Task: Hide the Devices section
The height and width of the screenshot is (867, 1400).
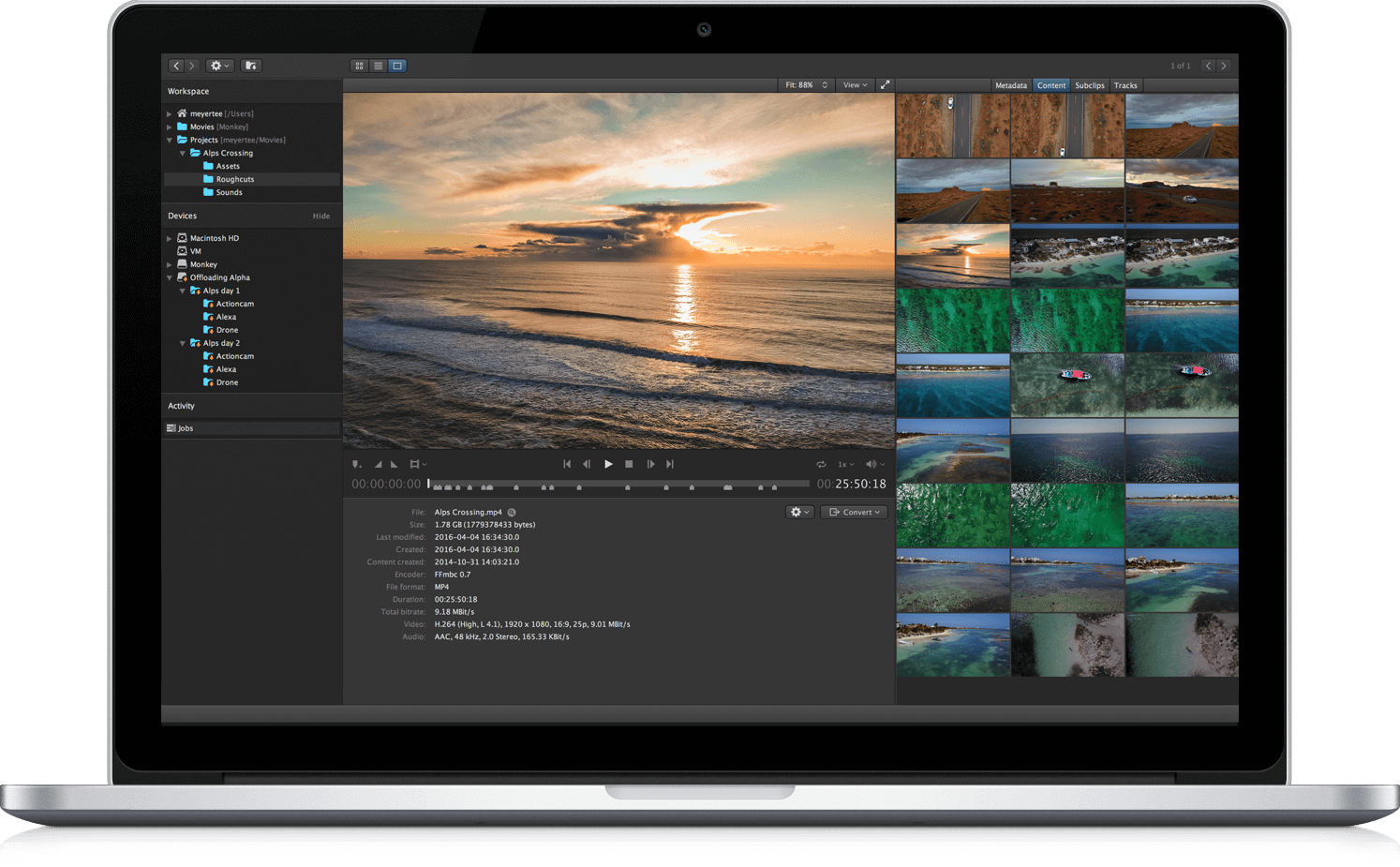Action: coord(321,216)
